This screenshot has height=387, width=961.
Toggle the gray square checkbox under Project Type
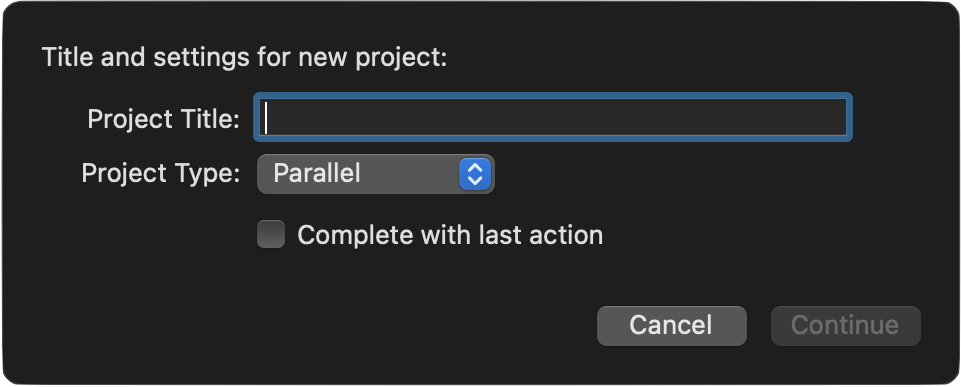coord(271,234)
